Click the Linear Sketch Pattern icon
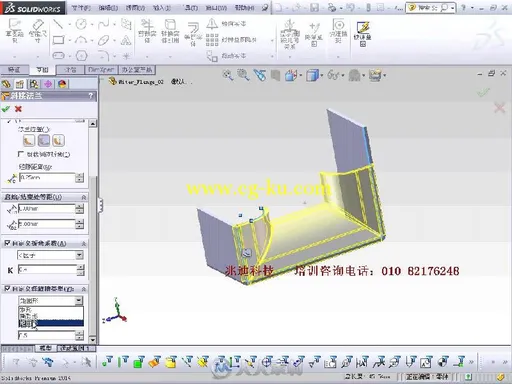Image resolution: width=512 pixels, height=384 pixels. tap(212, 40)
